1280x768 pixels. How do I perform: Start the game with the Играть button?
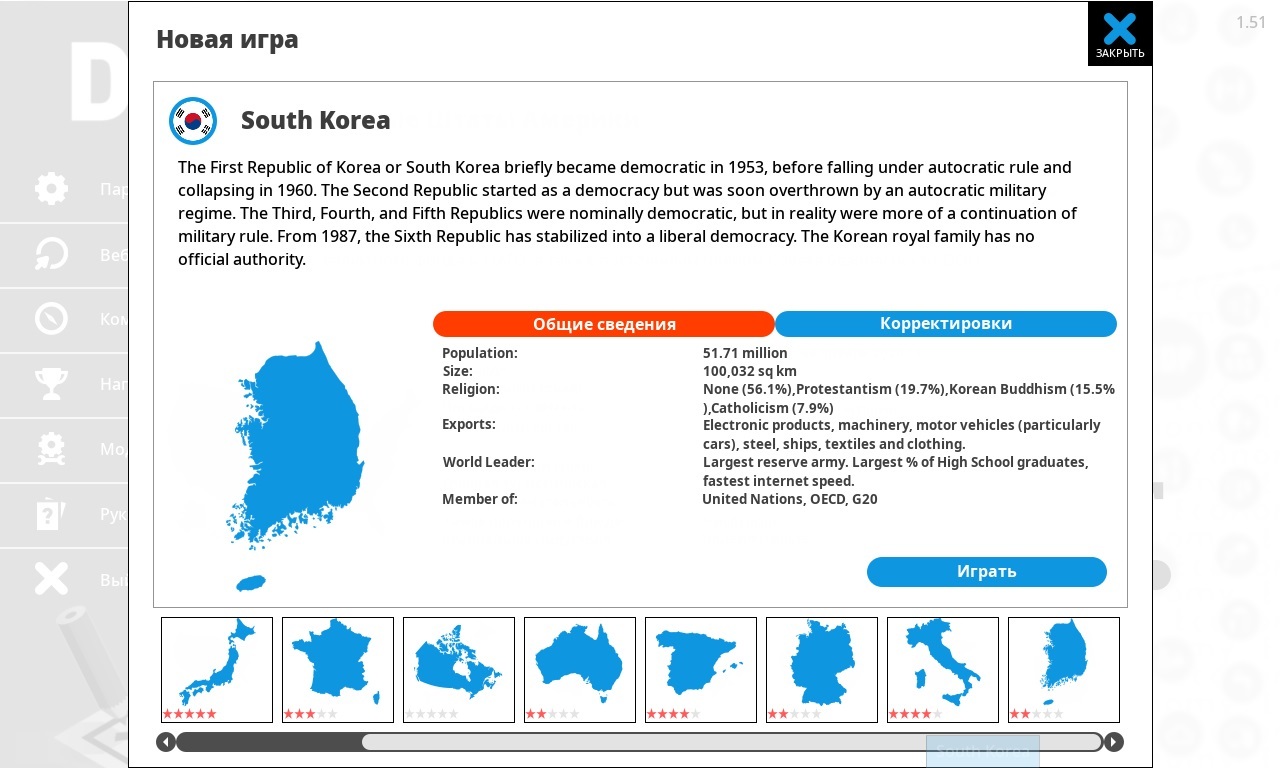987,572
